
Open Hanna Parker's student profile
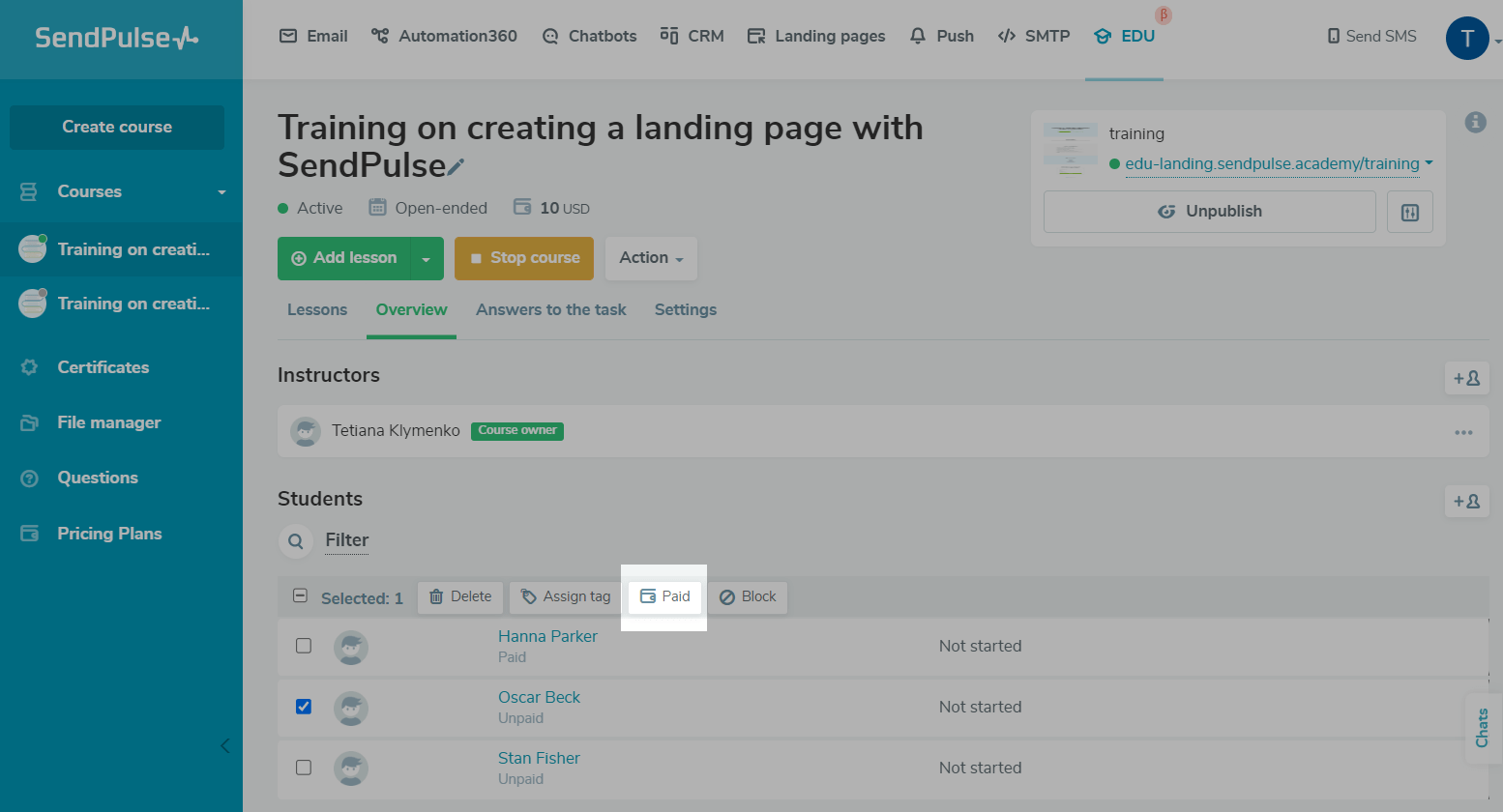(x=547, y=636)
